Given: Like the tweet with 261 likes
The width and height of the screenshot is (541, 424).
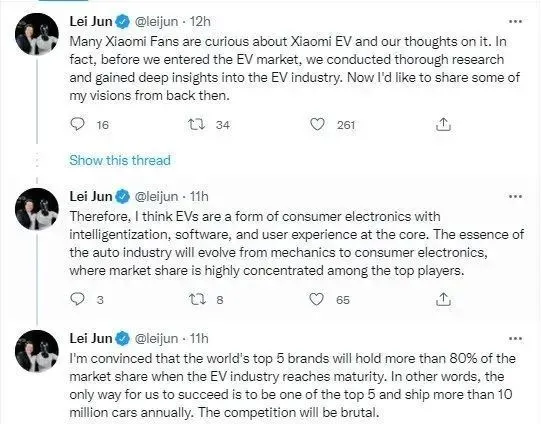Looking at the screenshot, I should click(317, 124).
